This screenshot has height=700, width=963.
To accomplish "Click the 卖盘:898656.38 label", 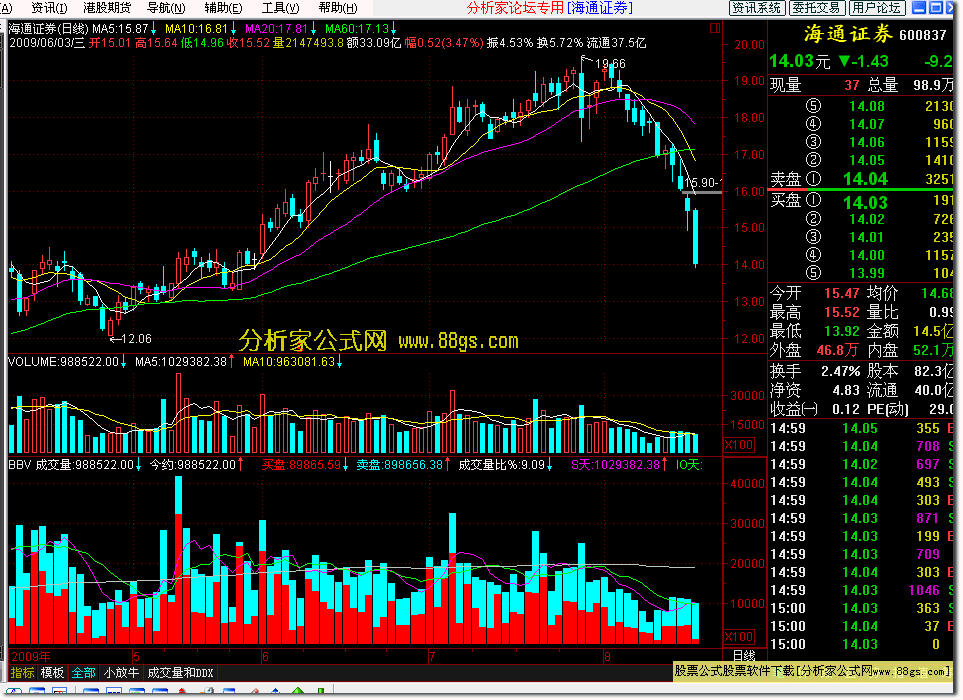I will (x=399, y=465).
